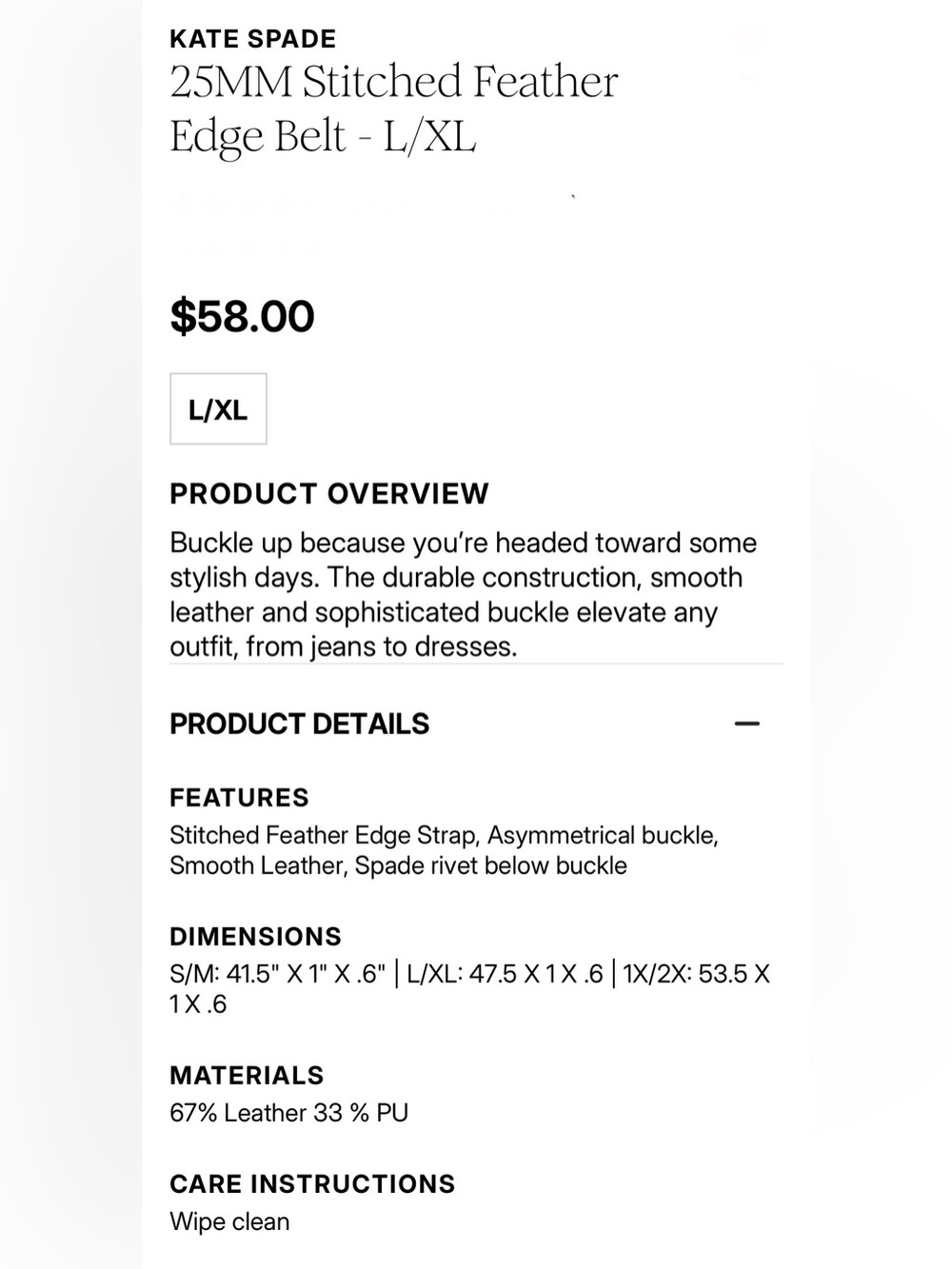Click the S/M 41.5" dimensions entry
This screenshot has width=952, height=1269.
point(277,974)
